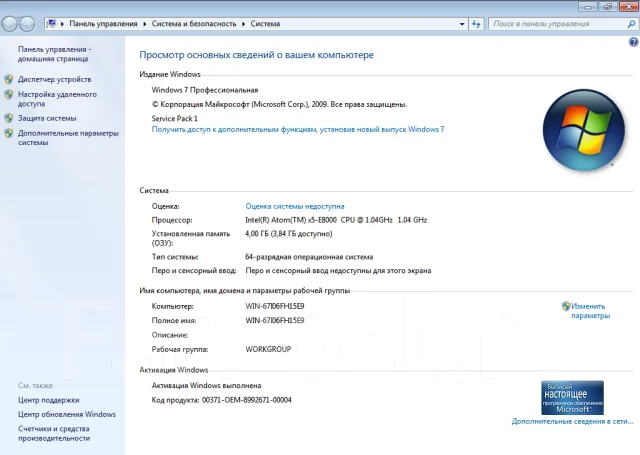Minimize the System window

588,7
